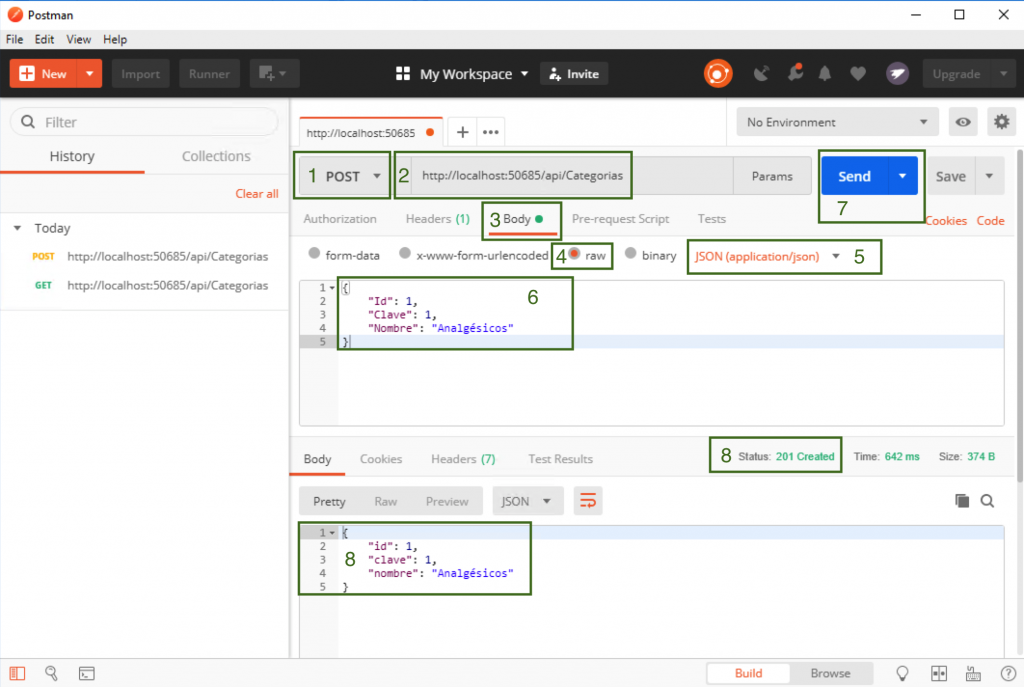Screen dimensions: 1024x687
Task: Expand the No Environment dropdown
Action: click(836, 122)
